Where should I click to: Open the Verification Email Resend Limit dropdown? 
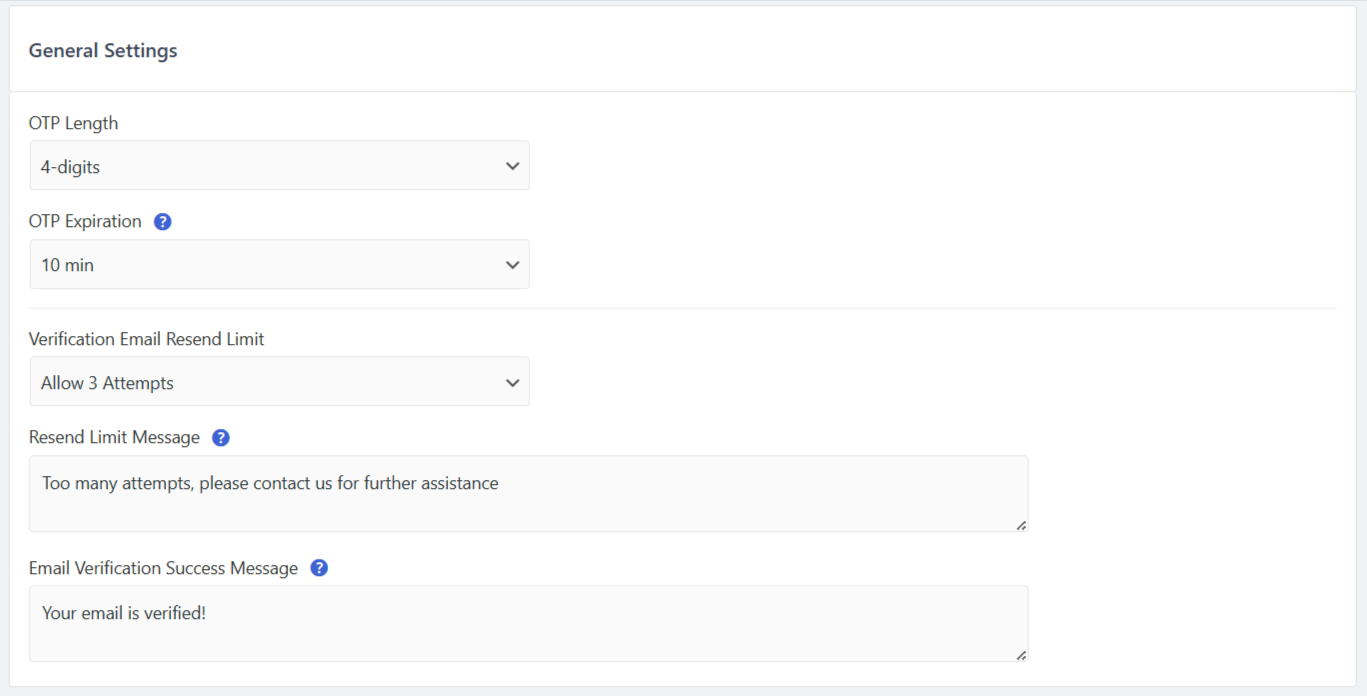tap(279, 381)
